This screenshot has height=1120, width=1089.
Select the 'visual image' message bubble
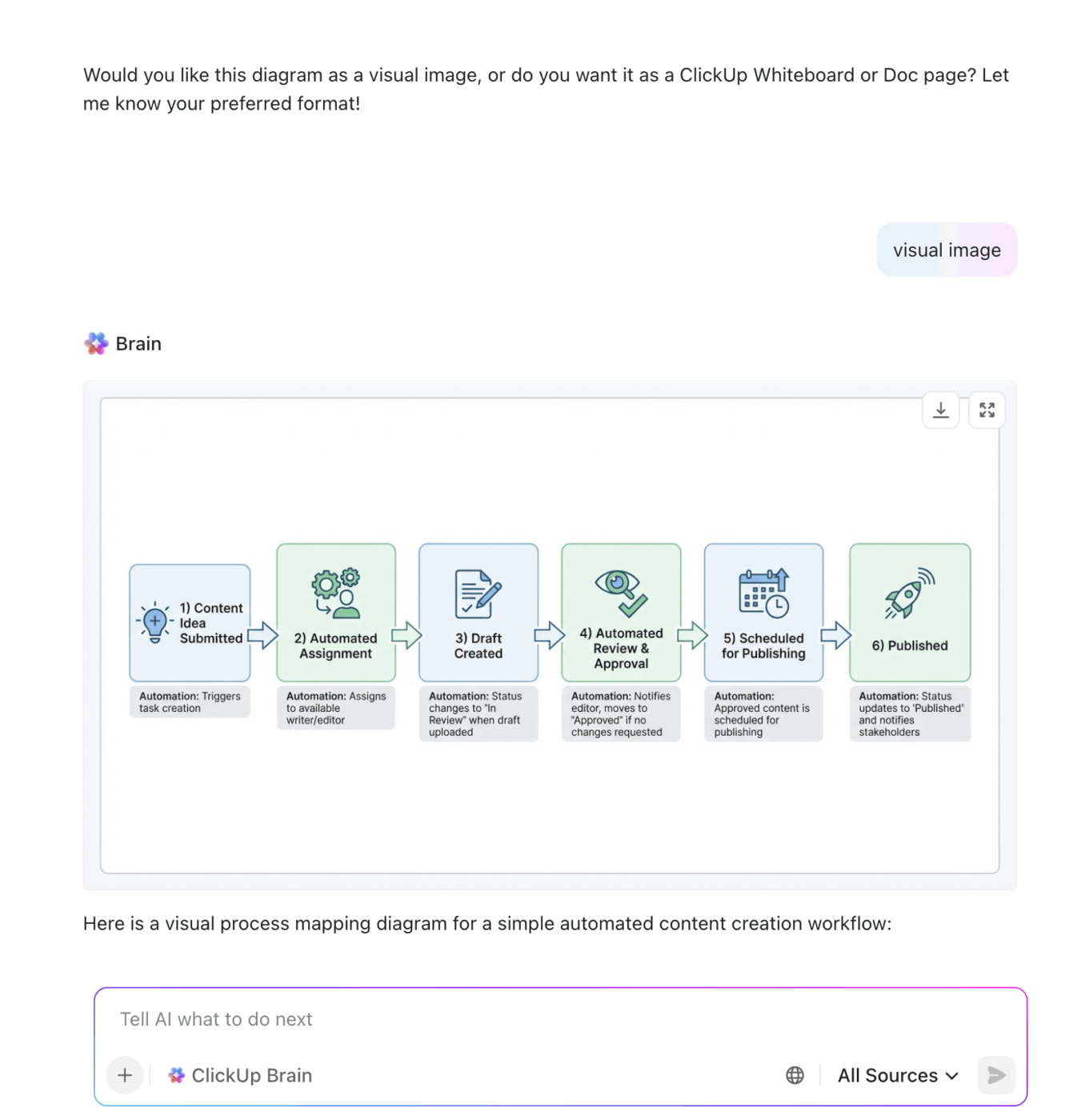pyautogui.click(x=947, y=250)
